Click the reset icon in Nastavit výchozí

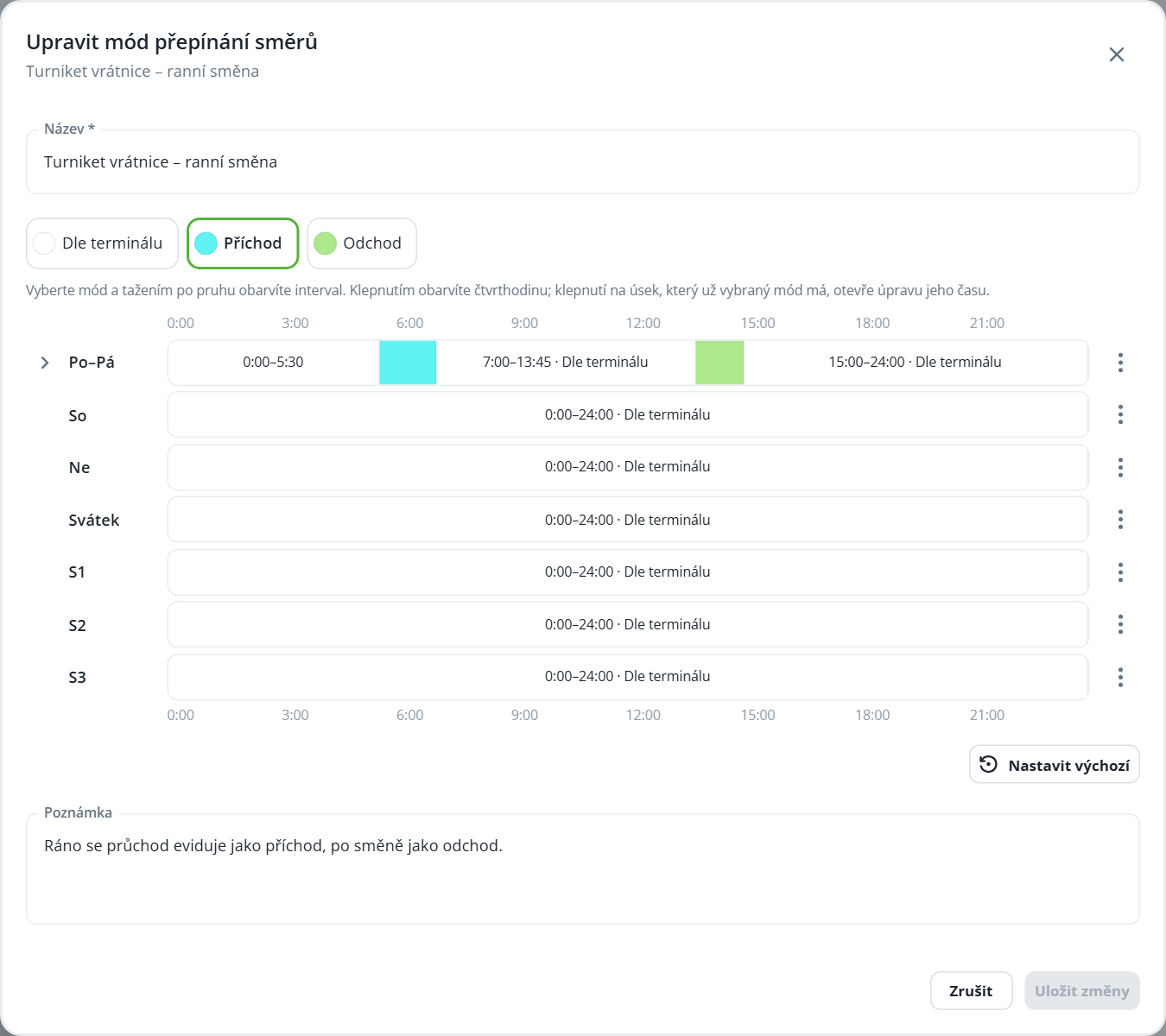(x=989, y=765)
